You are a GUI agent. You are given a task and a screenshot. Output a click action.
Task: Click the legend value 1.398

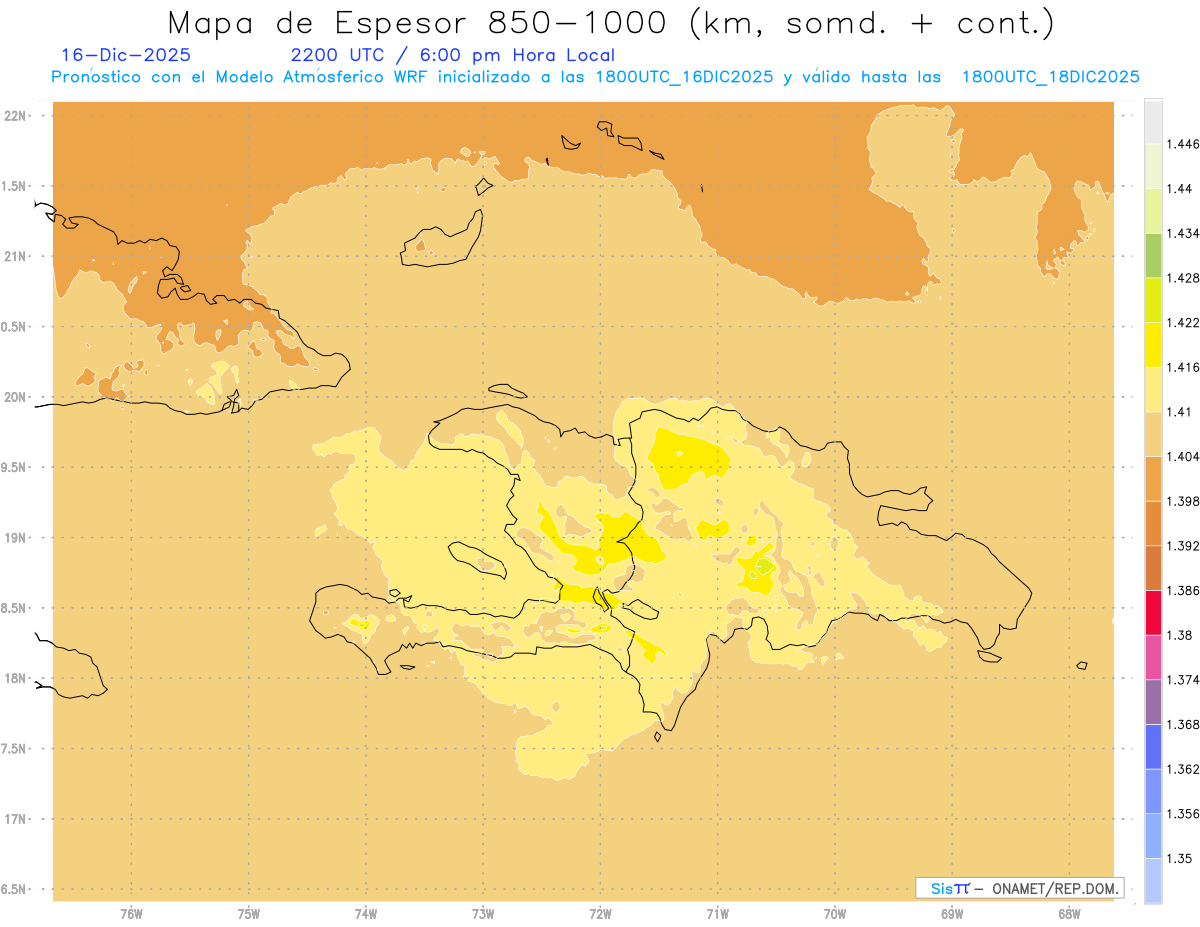1183,501
